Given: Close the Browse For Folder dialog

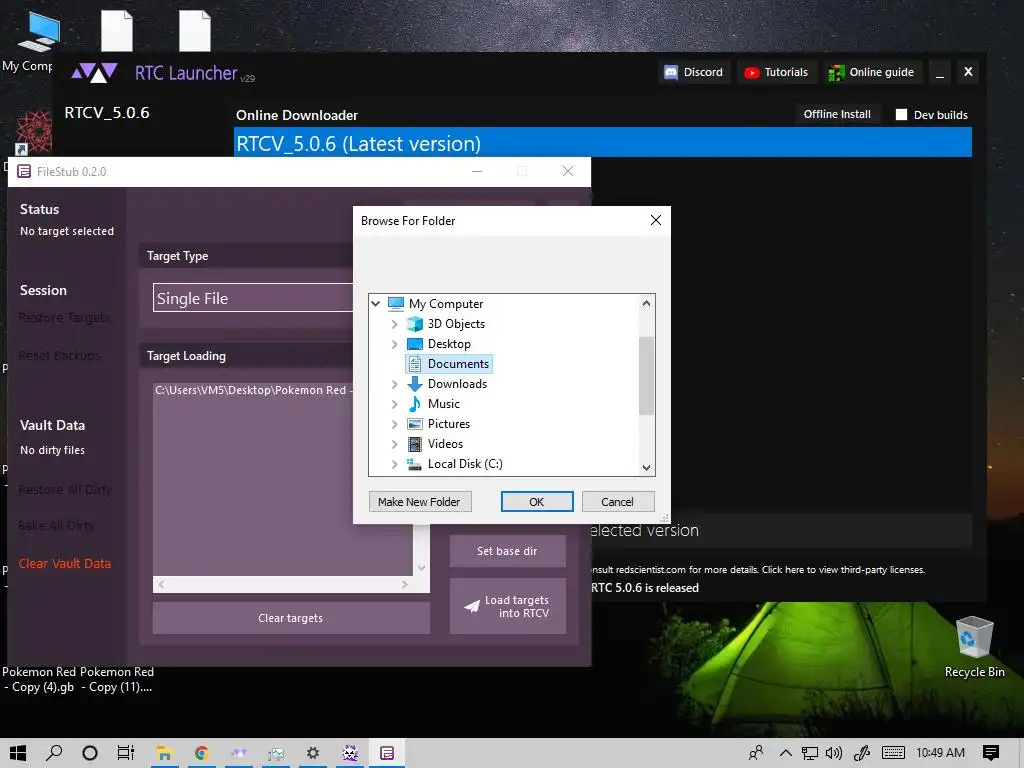Looking at the screenshot, I should [656, 221].
